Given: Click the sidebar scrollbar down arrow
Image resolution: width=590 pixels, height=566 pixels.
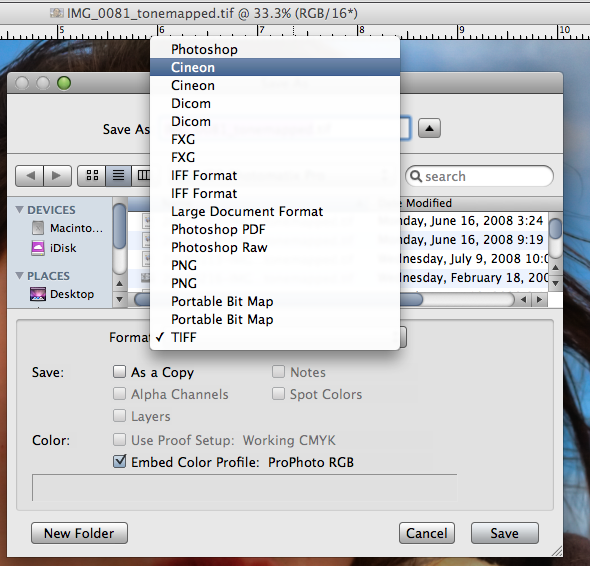Looking at the screenshot, I should click(x=120, y=300).
